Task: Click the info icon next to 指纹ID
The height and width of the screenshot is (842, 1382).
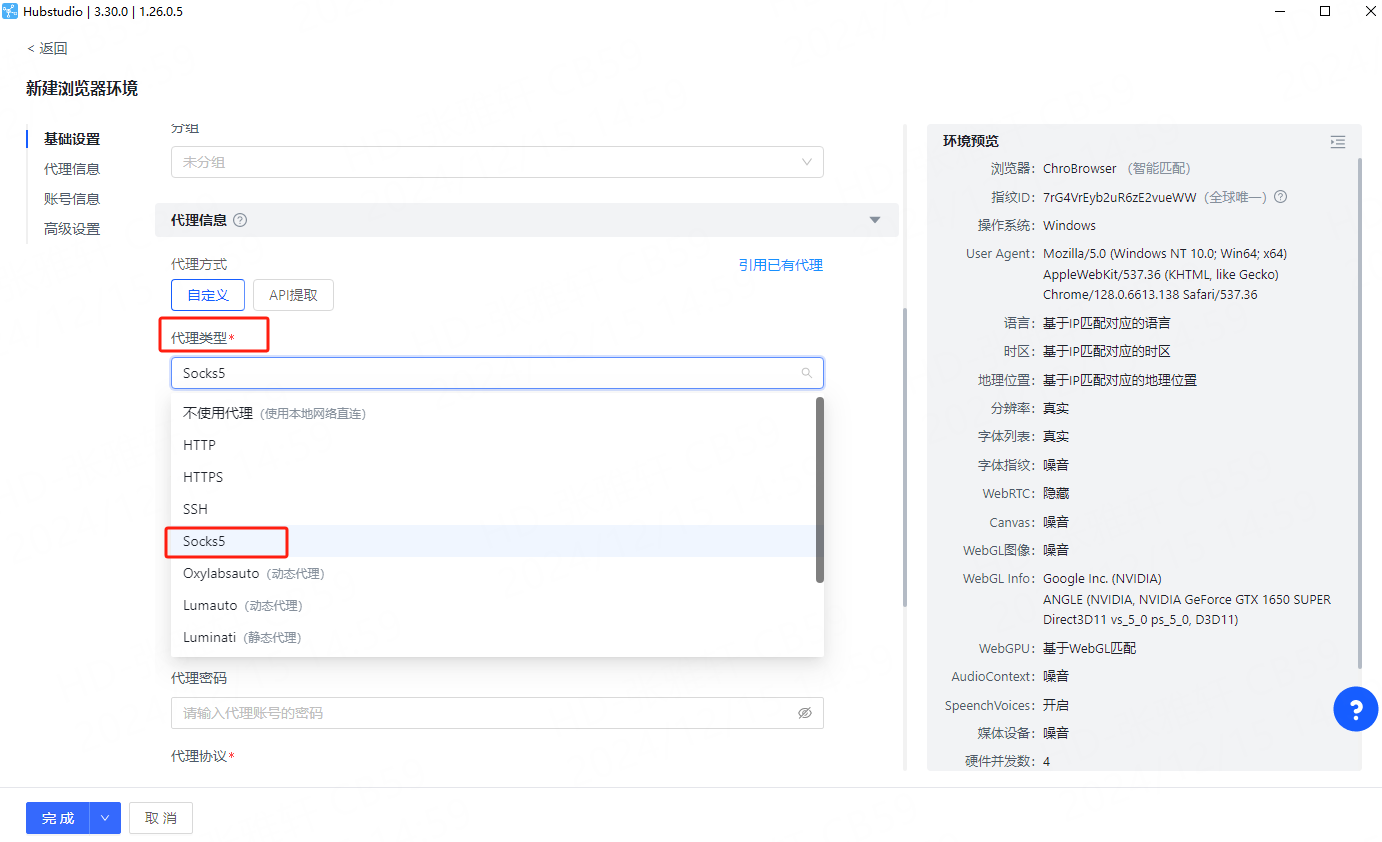Action: (x=1280, y=197)
